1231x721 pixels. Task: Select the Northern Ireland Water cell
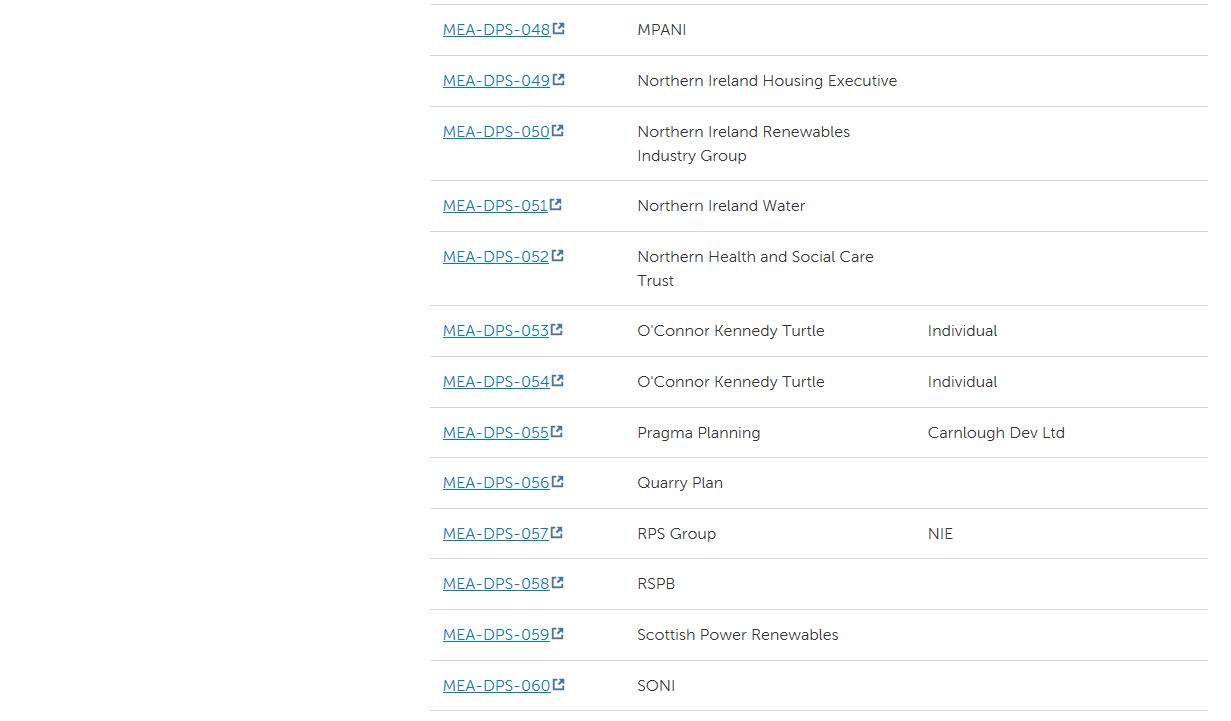point(721,206)
